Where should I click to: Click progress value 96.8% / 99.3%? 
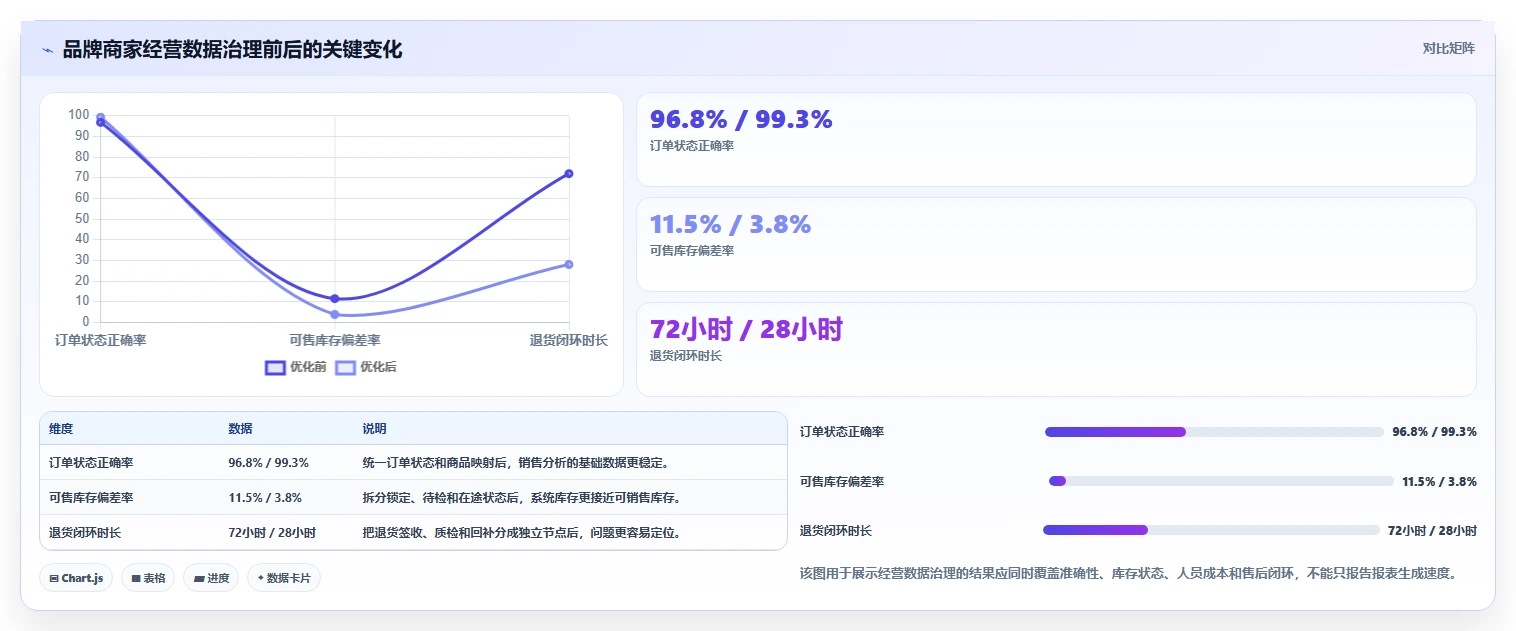[1434, 432]
